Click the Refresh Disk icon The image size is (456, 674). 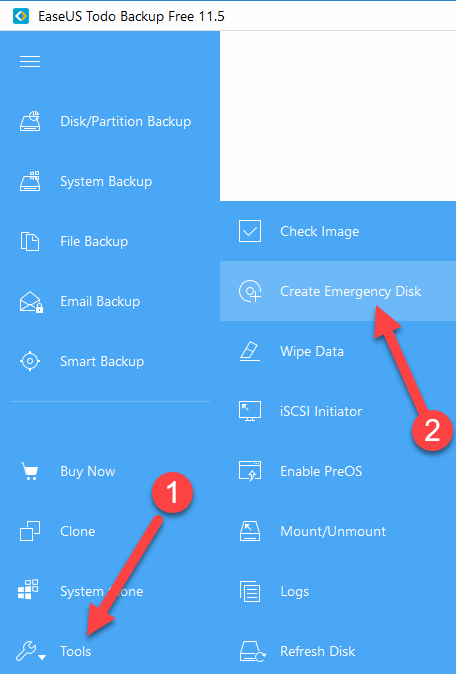coord(252,651)
